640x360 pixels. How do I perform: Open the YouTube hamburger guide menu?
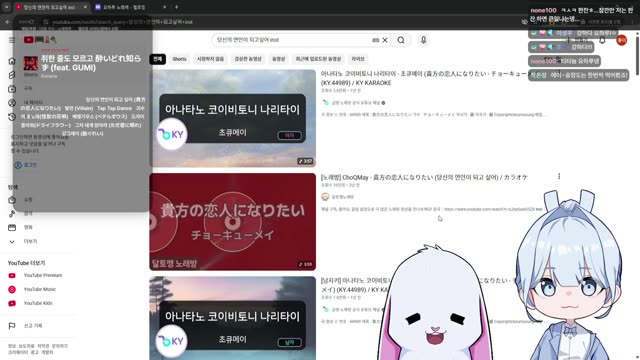click(12, 40)
